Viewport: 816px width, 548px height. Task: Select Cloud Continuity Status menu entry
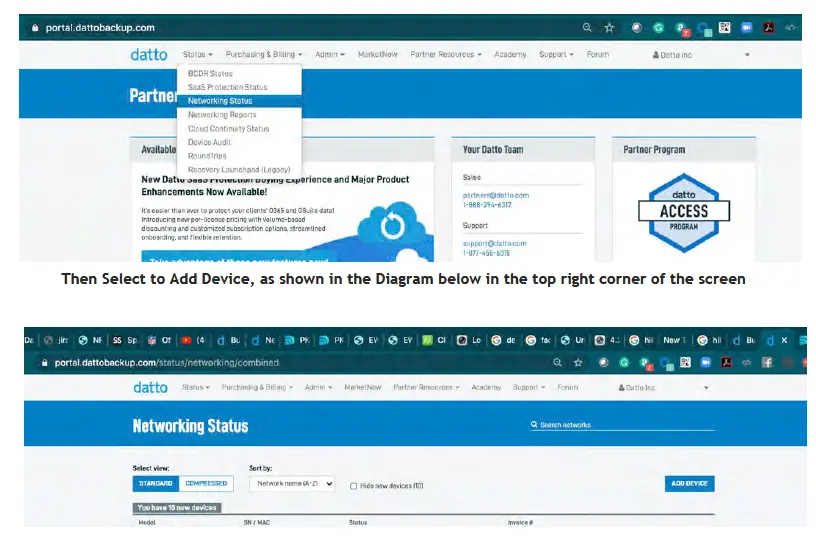tap(239, 129)
